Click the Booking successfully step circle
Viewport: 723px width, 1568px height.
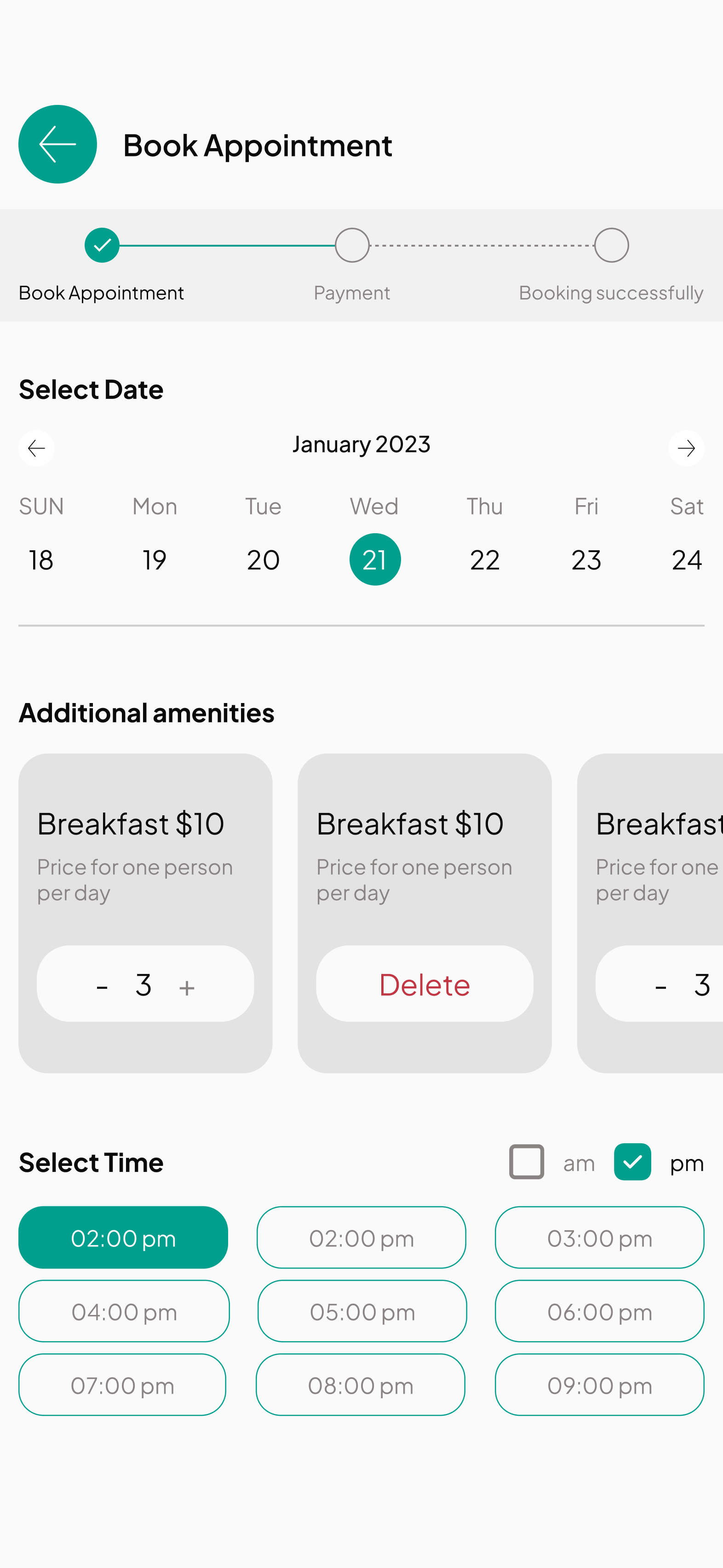611,245
